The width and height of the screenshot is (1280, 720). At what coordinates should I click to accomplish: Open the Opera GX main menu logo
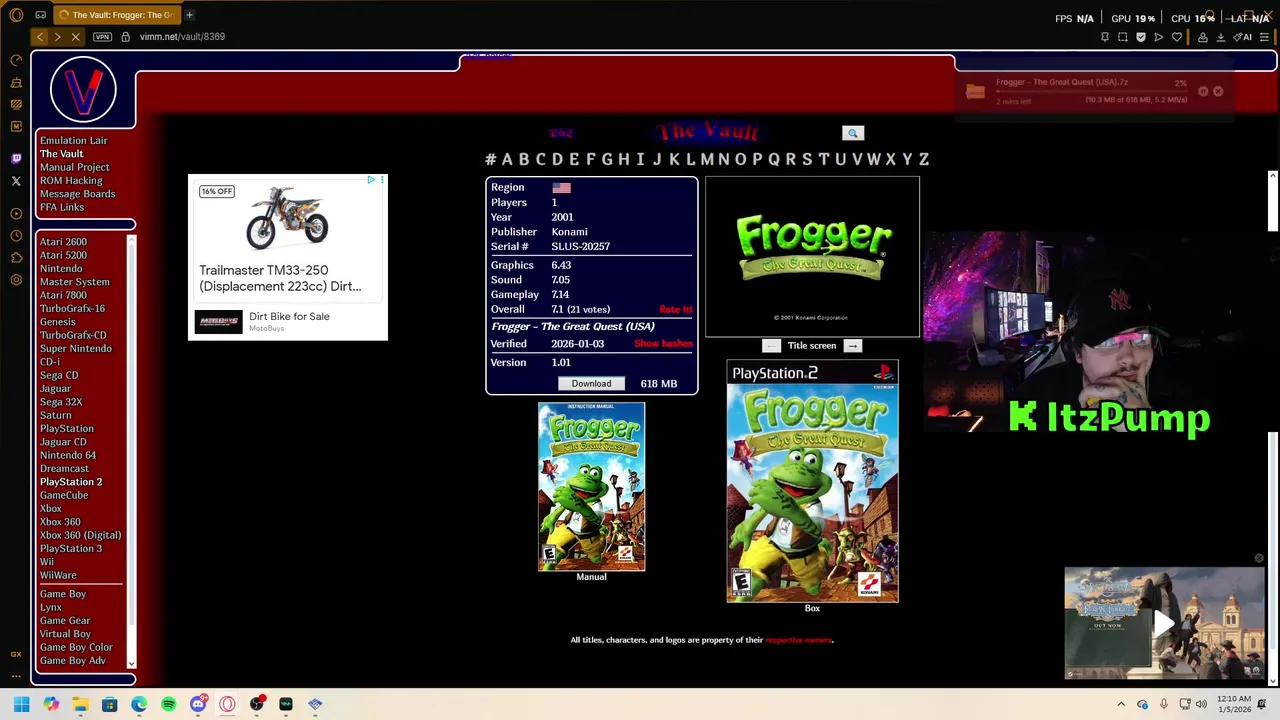[x=16, y=15]
